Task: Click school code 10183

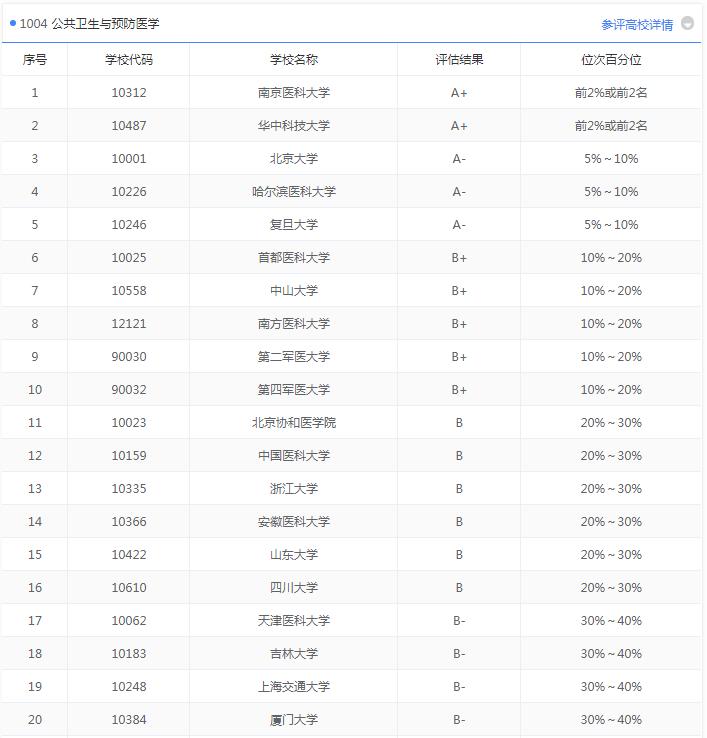Action: (x=129, y=653)
